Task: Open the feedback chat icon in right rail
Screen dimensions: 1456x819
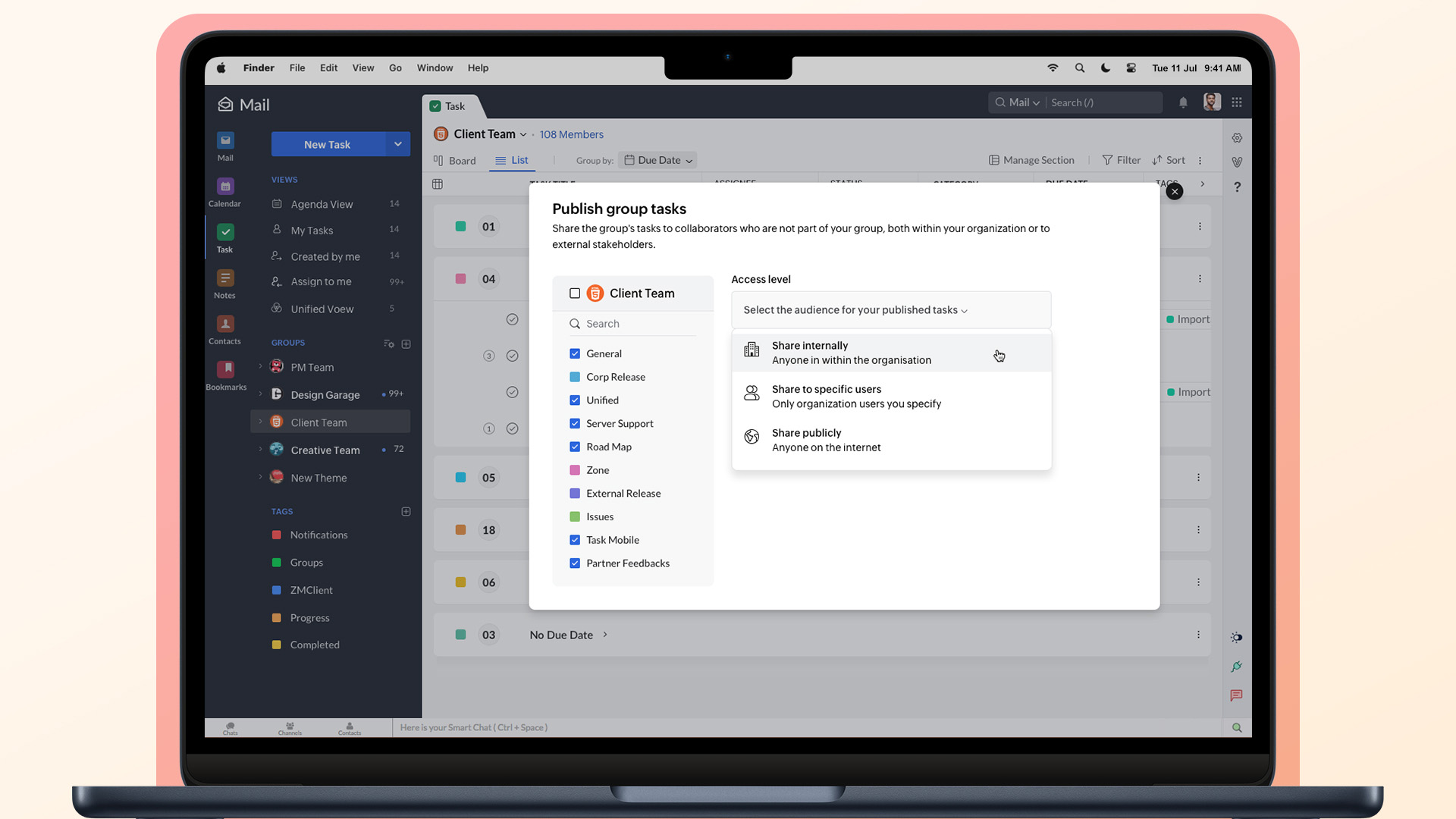Action: pyautogui.click(x=1237, y=695)
